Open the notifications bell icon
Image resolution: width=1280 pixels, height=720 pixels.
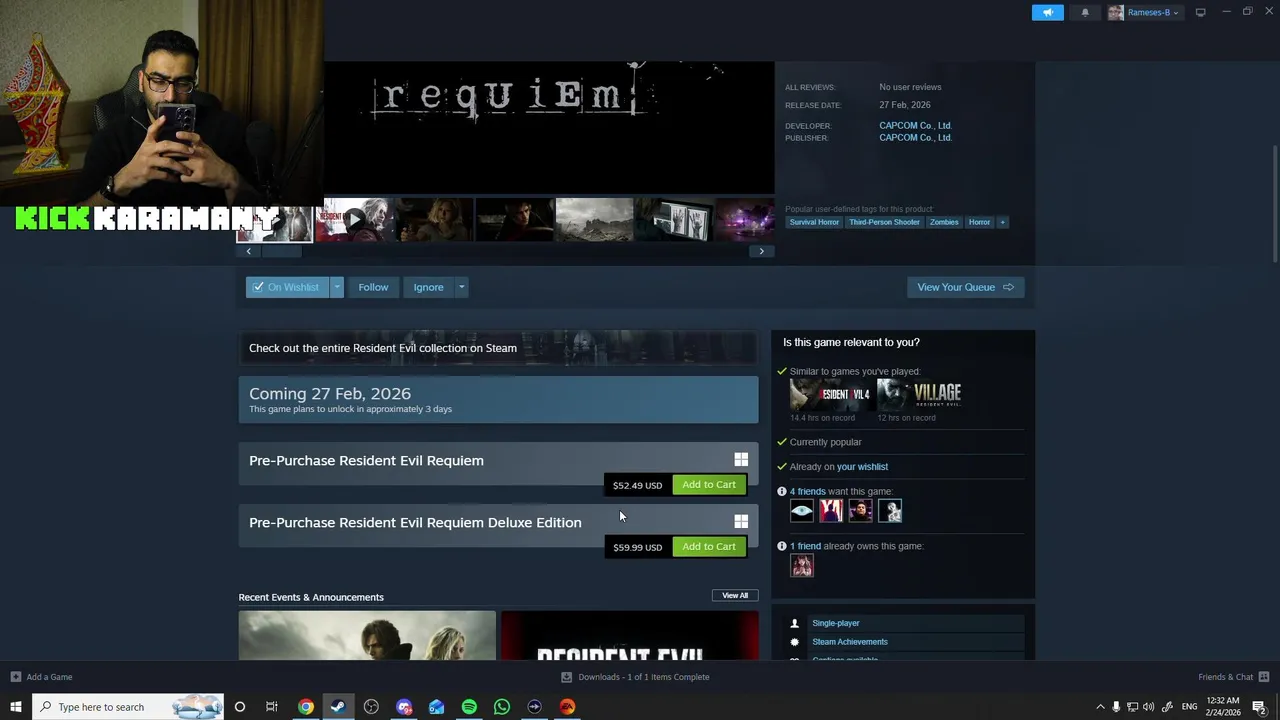click(x=1085, y=12)
